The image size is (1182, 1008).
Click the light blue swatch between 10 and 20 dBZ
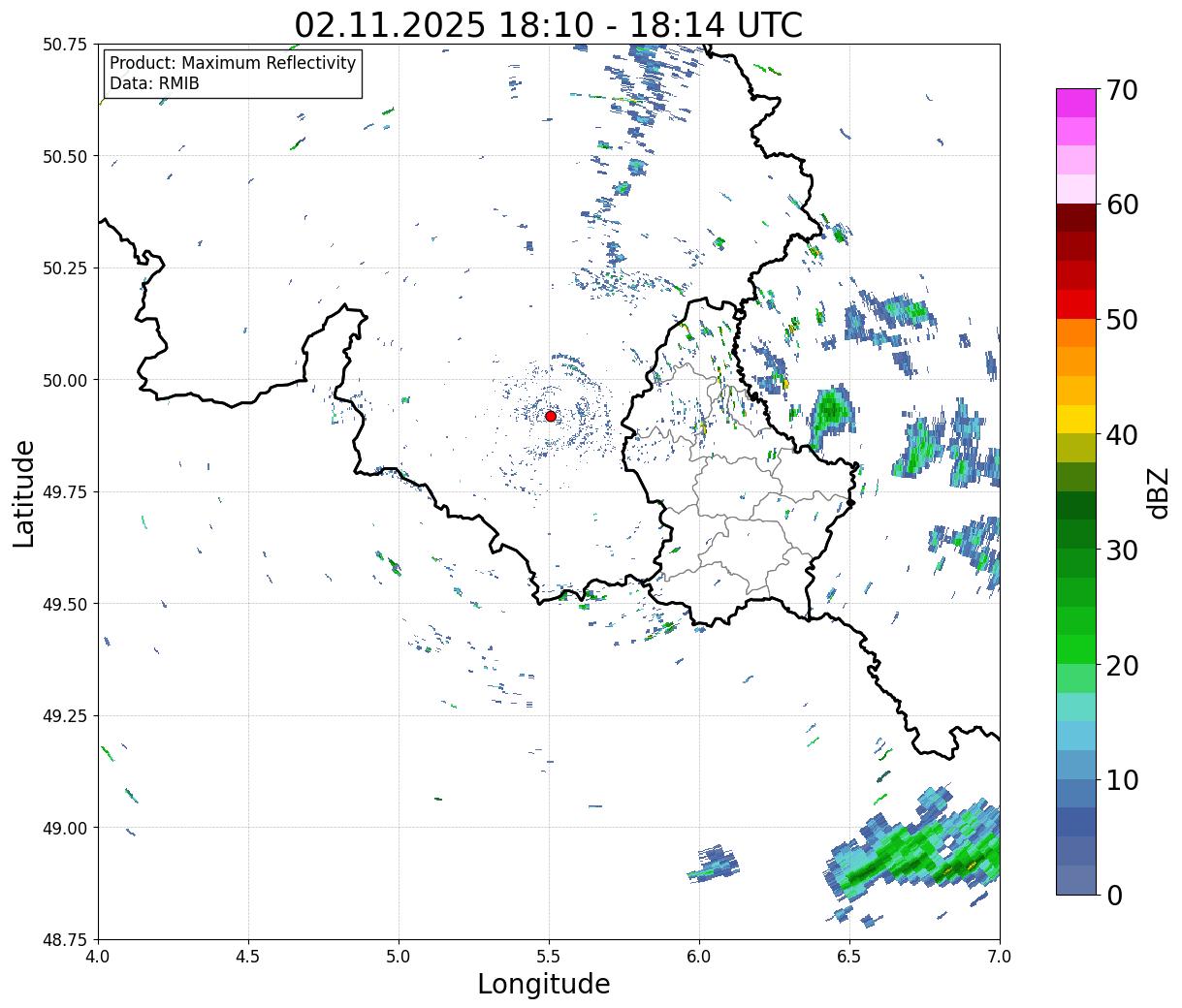(1076, 736)
